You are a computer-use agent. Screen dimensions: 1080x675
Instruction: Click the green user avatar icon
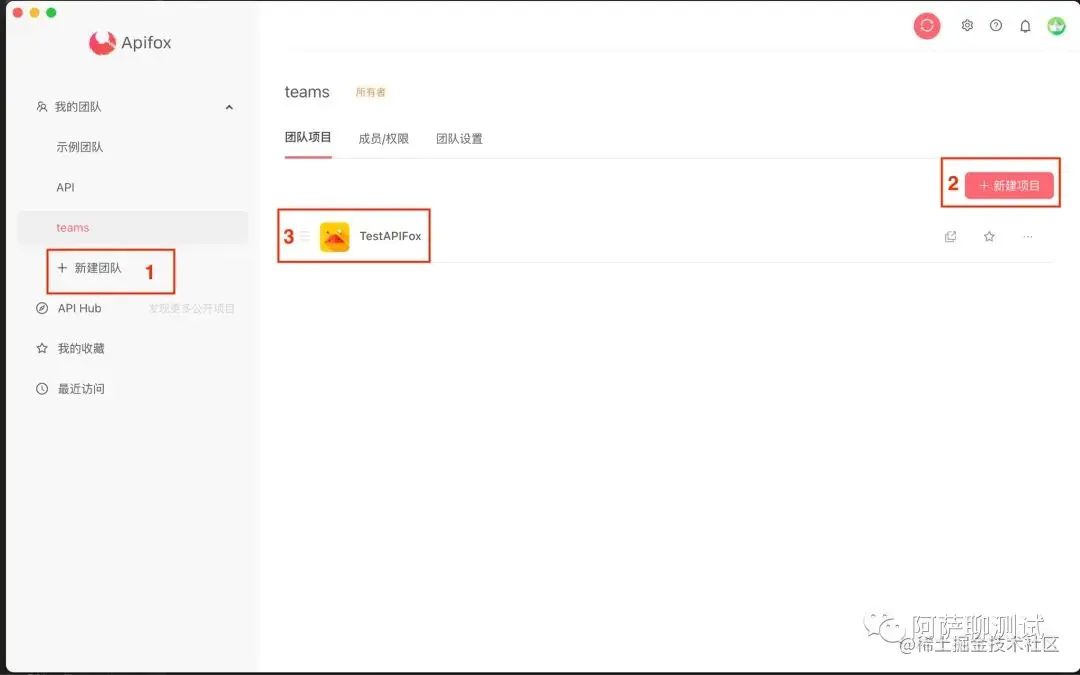click(x=1056, y=26)
